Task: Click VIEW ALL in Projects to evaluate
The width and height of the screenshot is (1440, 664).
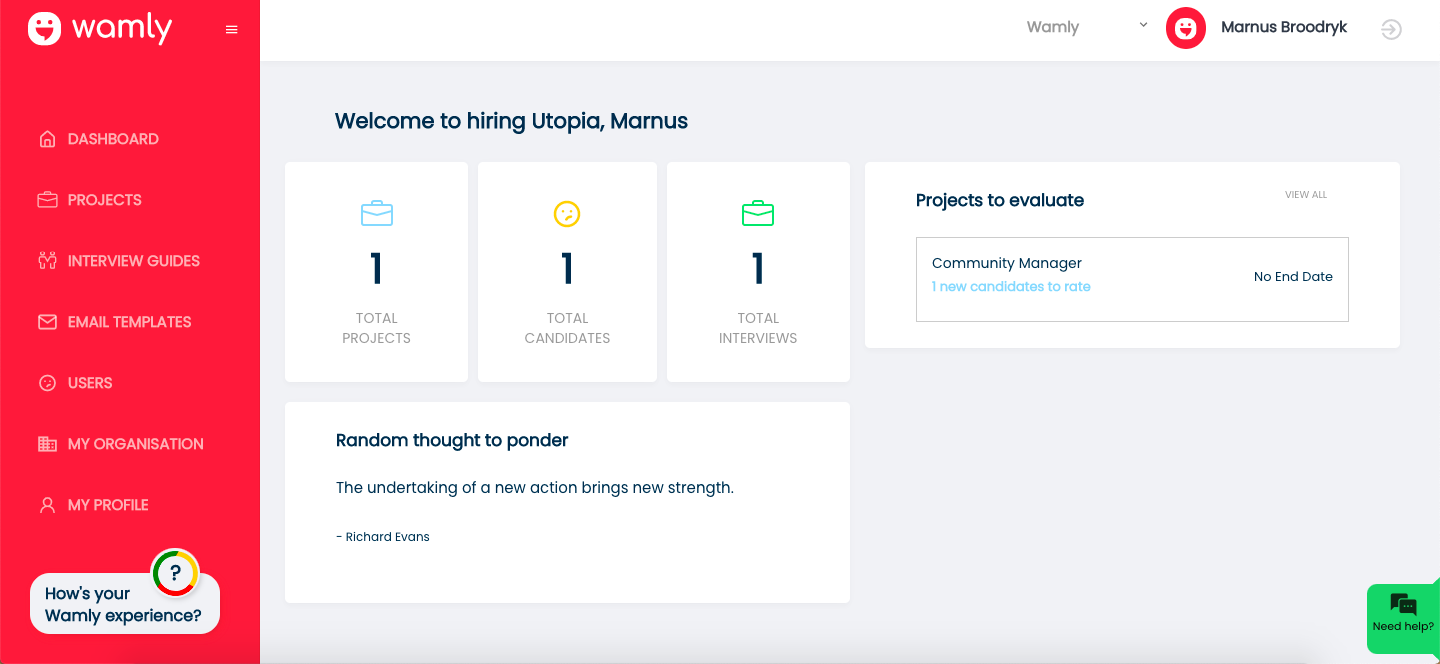Action: click(x=1306, y=194)
